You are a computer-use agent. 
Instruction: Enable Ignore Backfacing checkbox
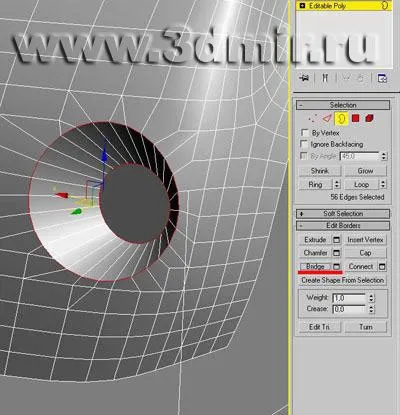point(304,144)
